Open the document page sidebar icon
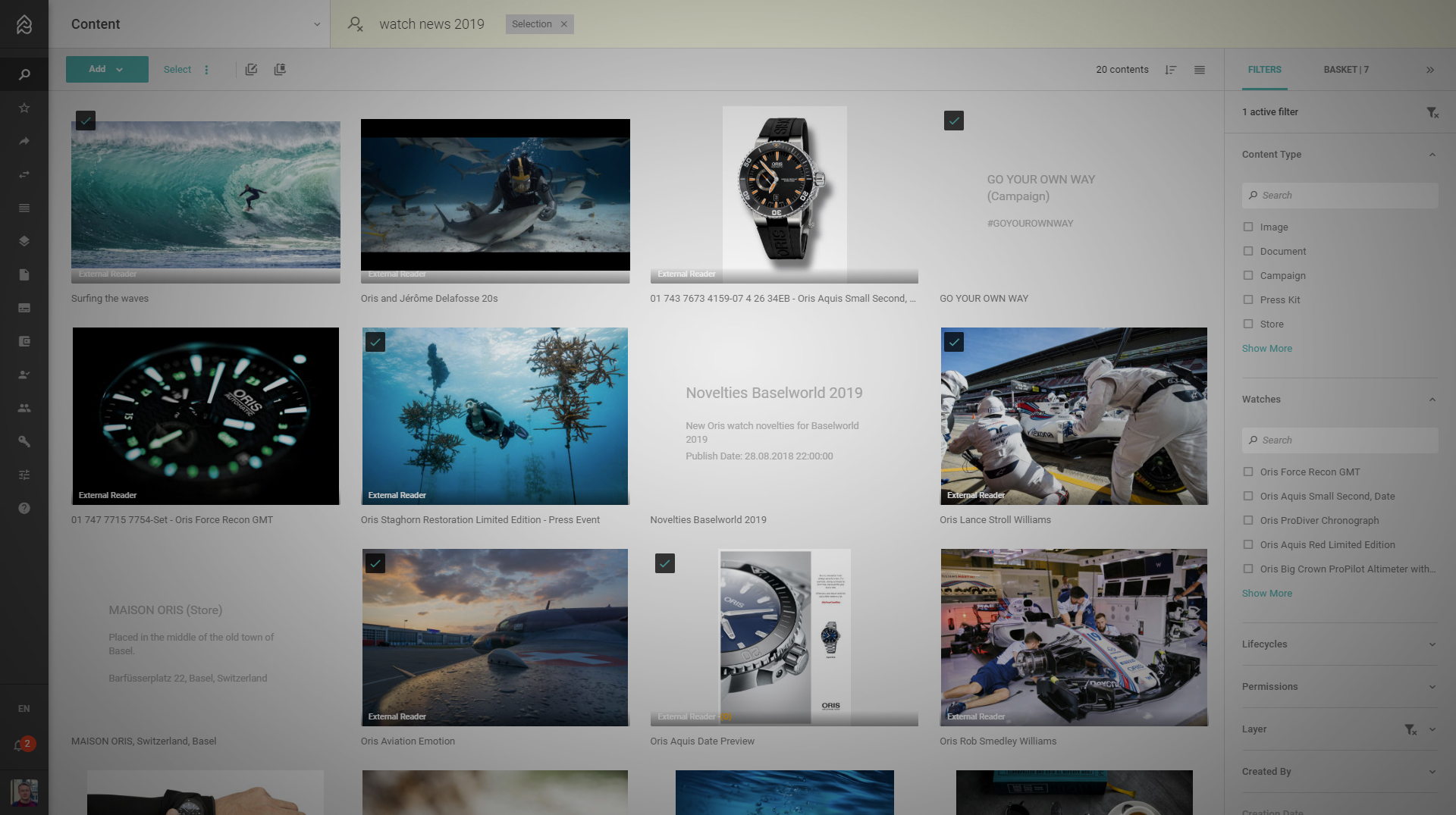 (x=24, y=274)
